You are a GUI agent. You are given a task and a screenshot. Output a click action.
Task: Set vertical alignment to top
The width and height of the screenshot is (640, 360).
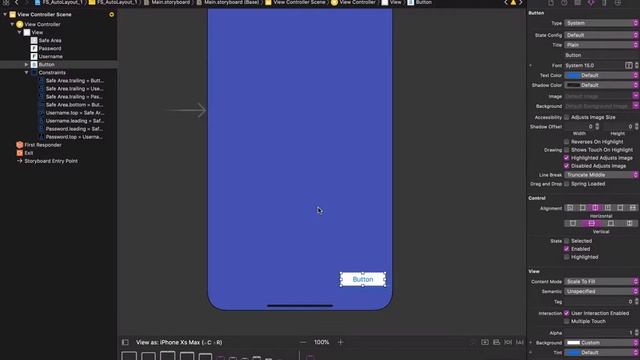coord(573,223)
